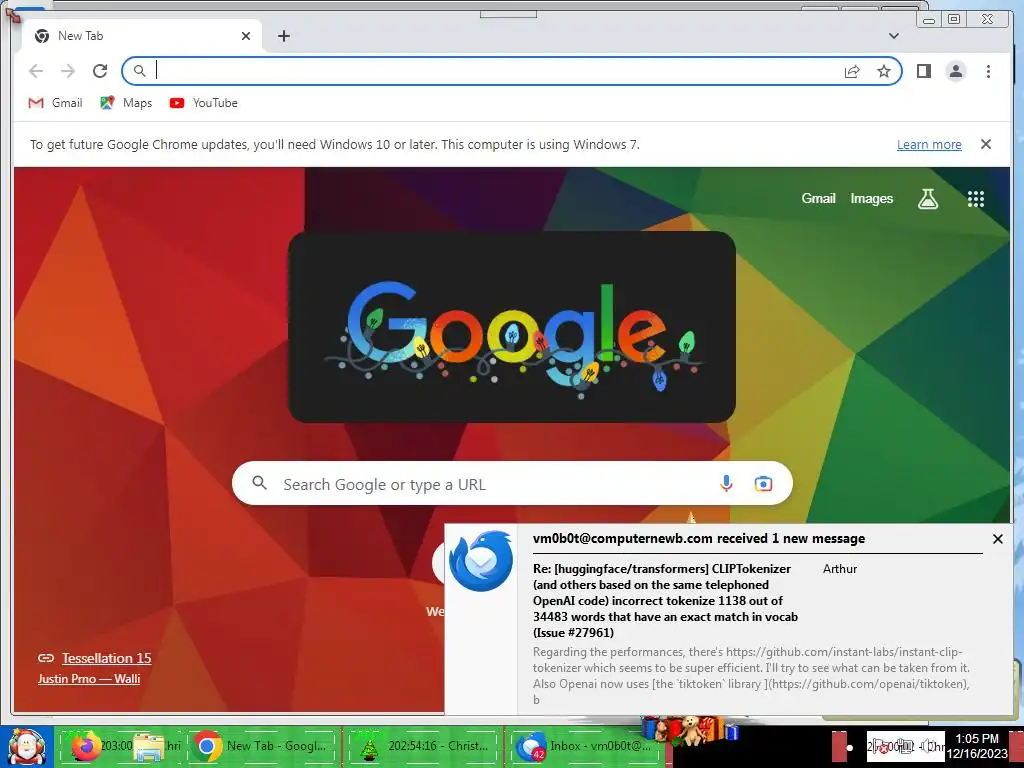Dismiss the Windows 7 update infobar
The width and height of the screenshot is (1024, 768).
click(986, 144)
